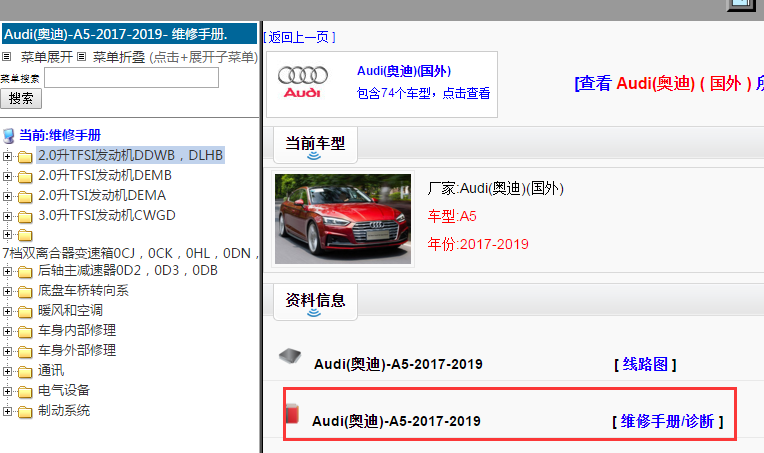Click the 菜单展开 expand-all icon
The width and height of the screenshot is (764, 453).
click(6, 57)
